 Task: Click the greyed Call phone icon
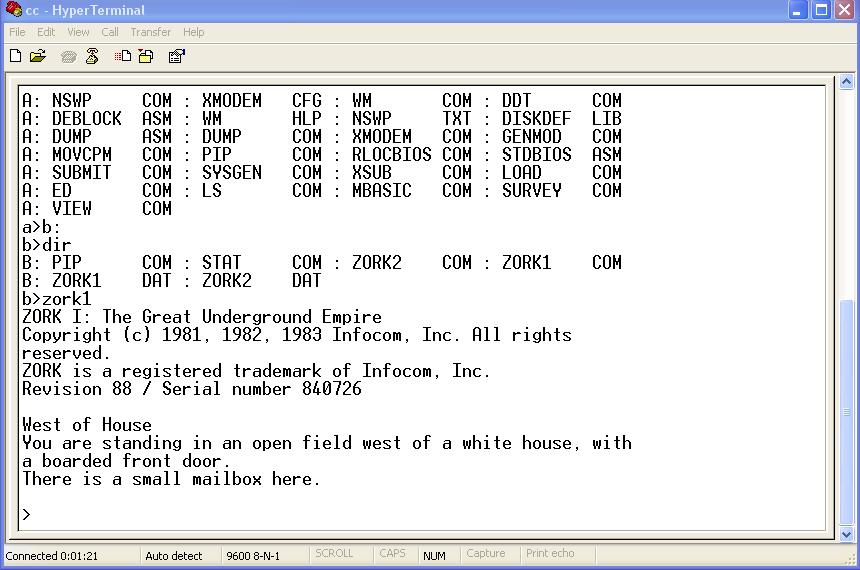(x=68, y=56)
